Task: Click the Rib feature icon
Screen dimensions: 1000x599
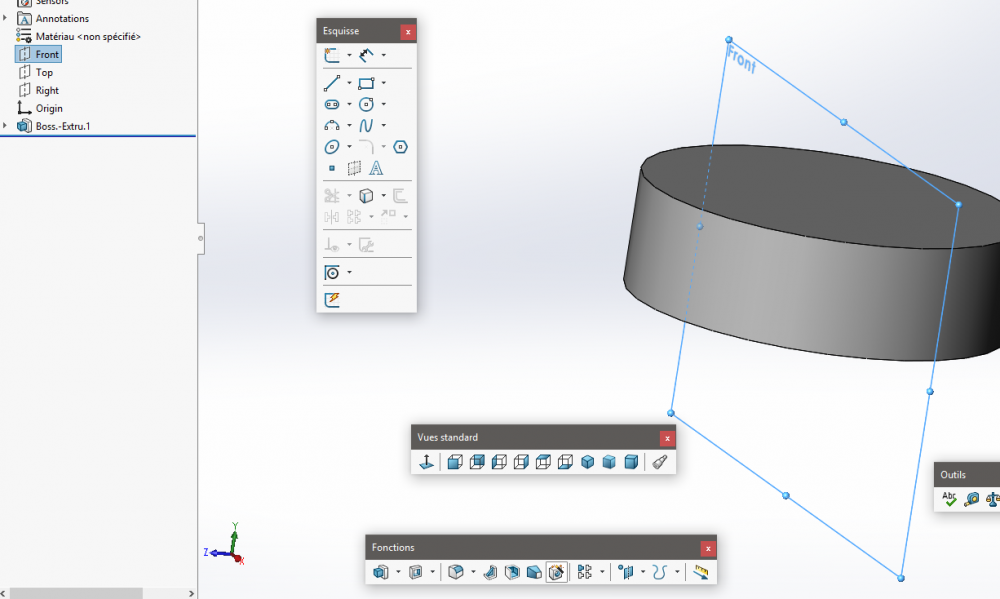Action: coord(490,572)
